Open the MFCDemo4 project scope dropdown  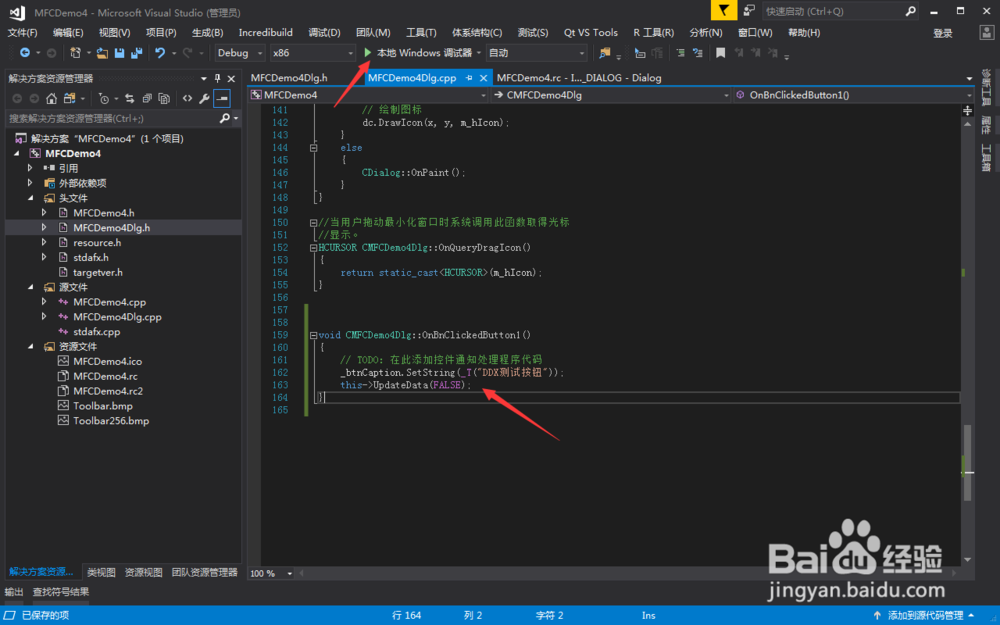(x=368, y=95)
